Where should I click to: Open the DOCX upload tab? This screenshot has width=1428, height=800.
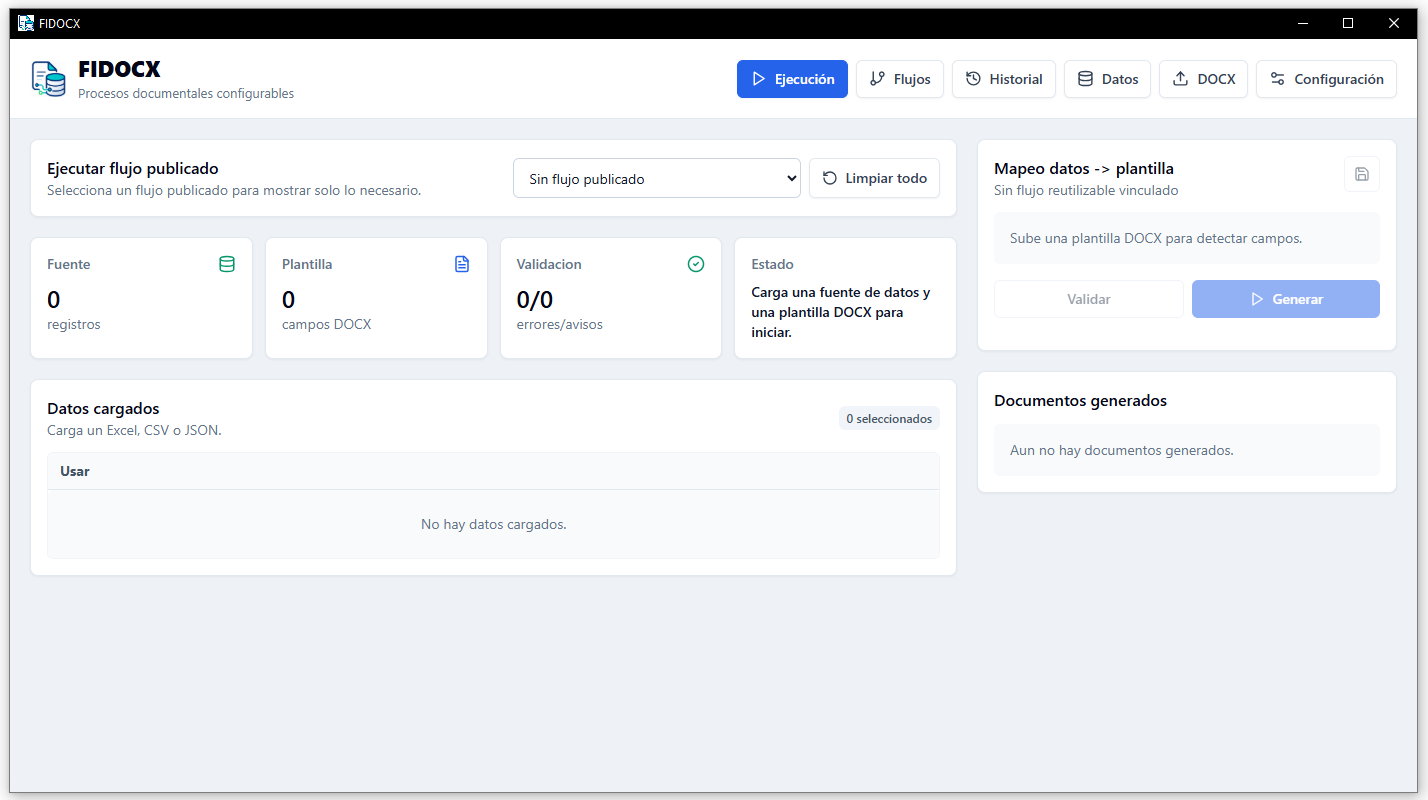tap(1203, 79)
